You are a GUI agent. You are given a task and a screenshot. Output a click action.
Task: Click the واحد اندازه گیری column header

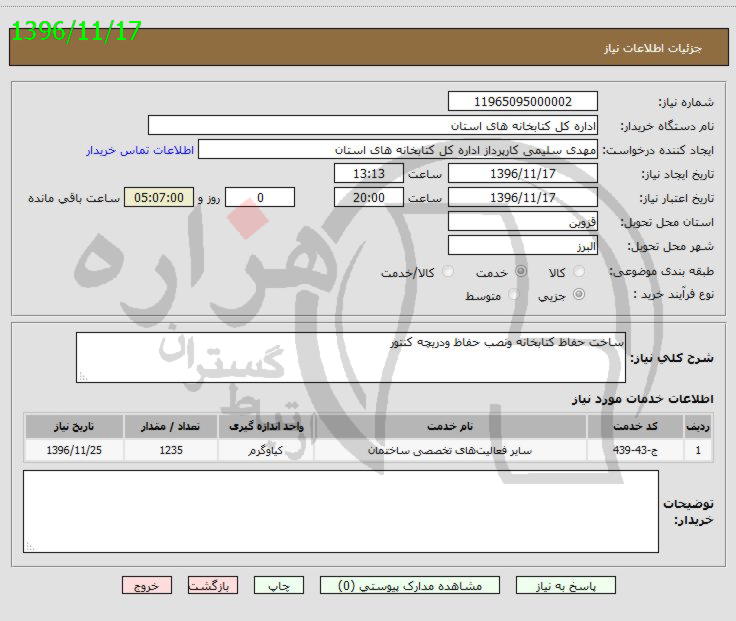[x=266, y=426]
